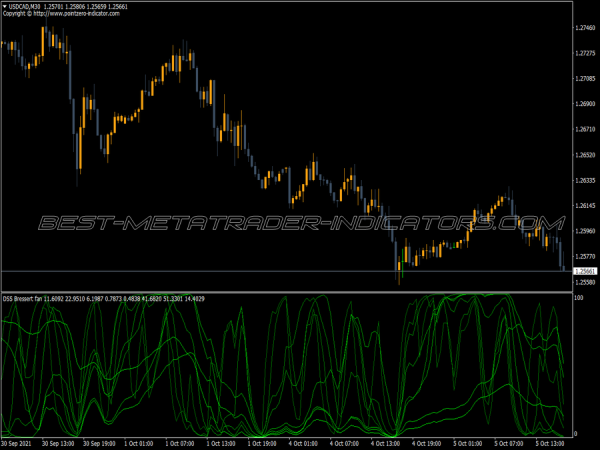Click the current price tag 1.25661

(x=586, y=271)
